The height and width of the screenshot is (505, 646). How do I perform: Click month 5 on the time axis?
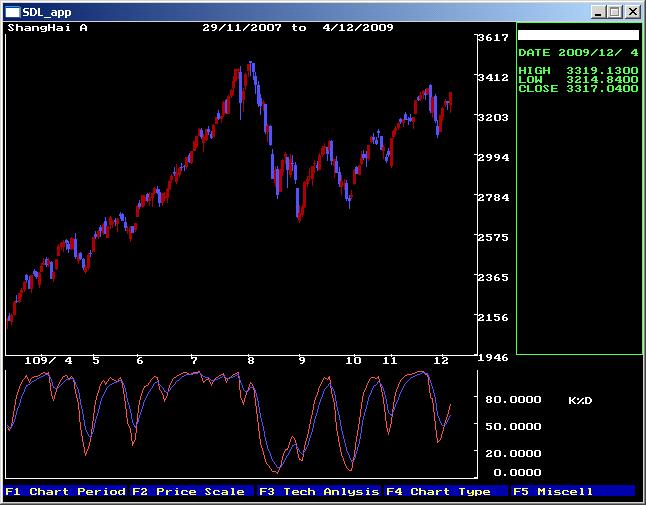pos(96,361)
